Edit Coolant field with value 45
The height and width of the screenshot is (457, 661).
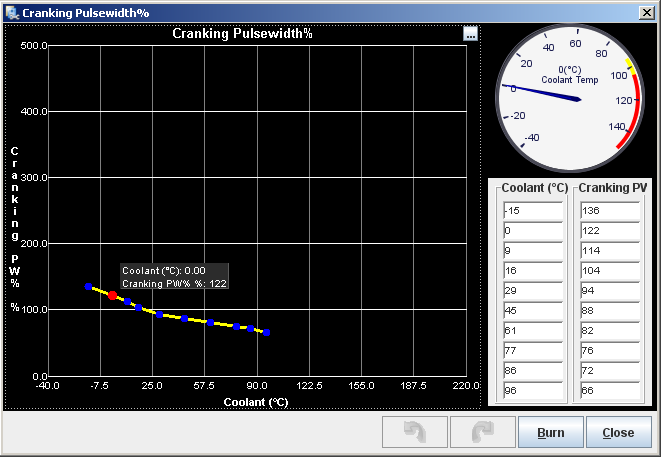[x=533, y=311]
